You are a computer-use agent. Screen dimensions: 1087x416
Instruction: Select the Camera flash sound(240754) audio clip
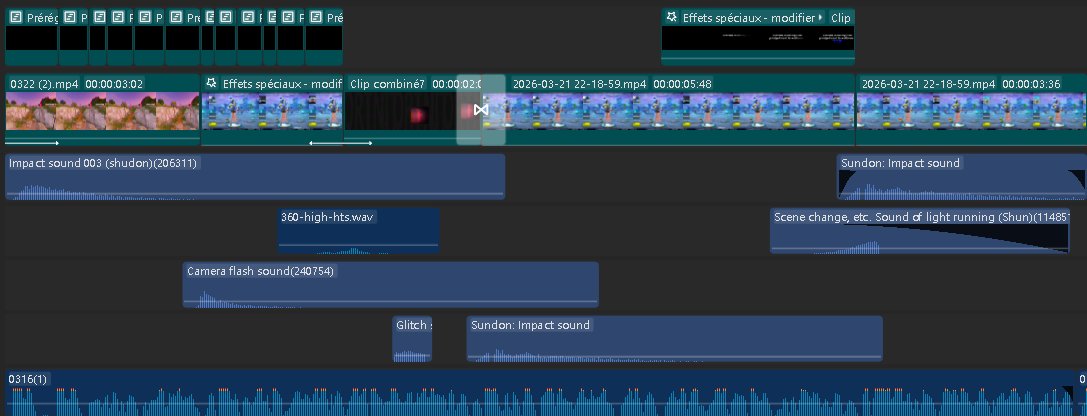pos(390,285)
